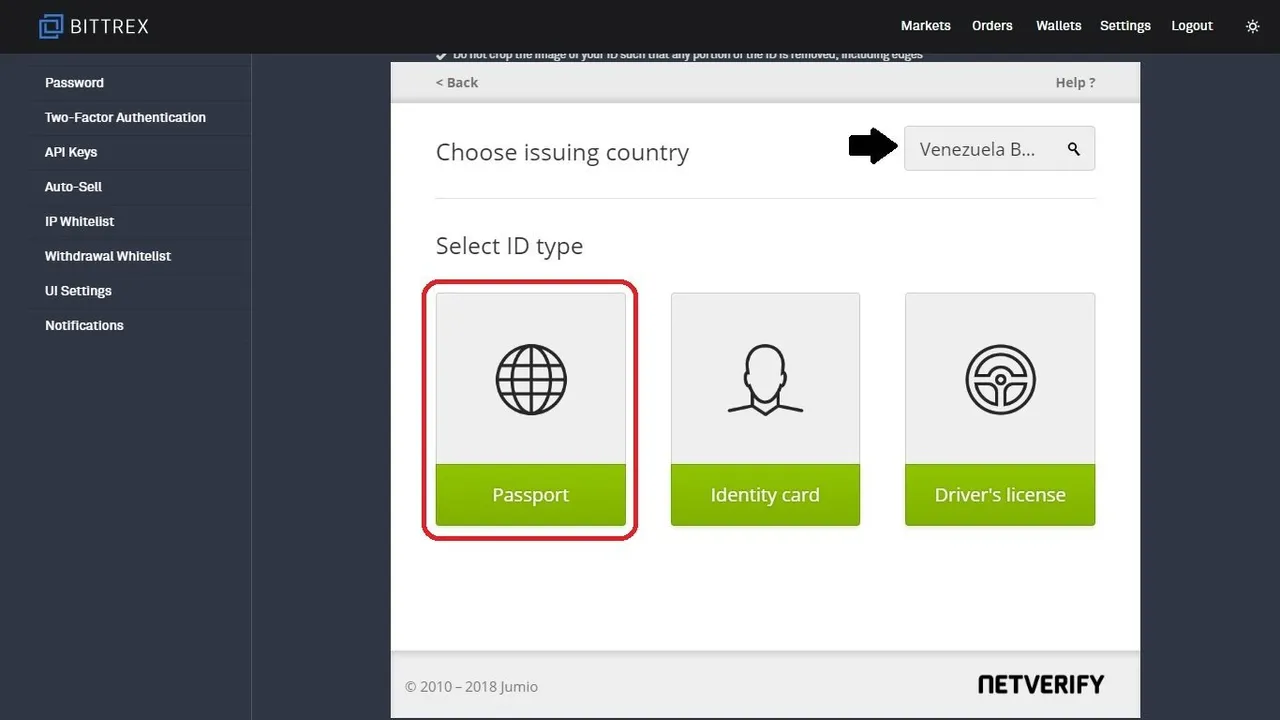This screenshot has width=1280, height=720.
Task: Open the Orders menu
Action: [x=992, y=26]
